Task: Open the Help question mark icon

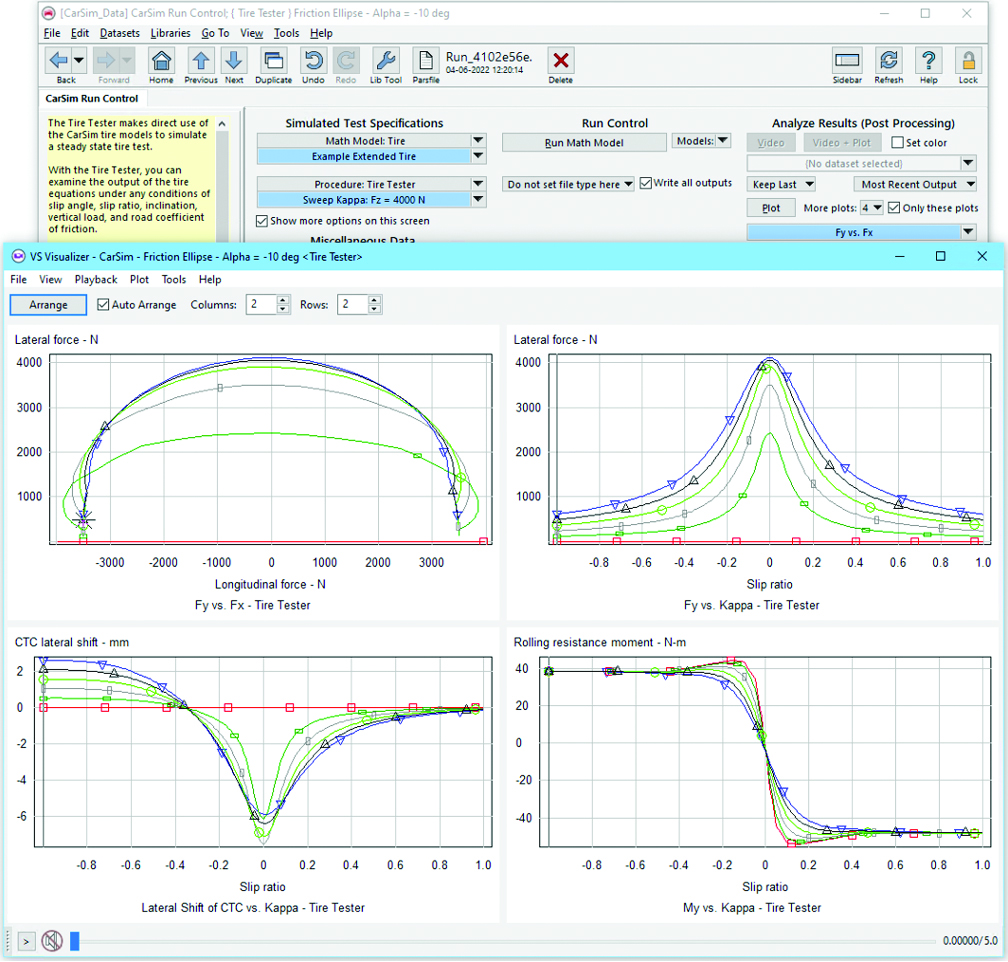Action: tap(928, 61)
